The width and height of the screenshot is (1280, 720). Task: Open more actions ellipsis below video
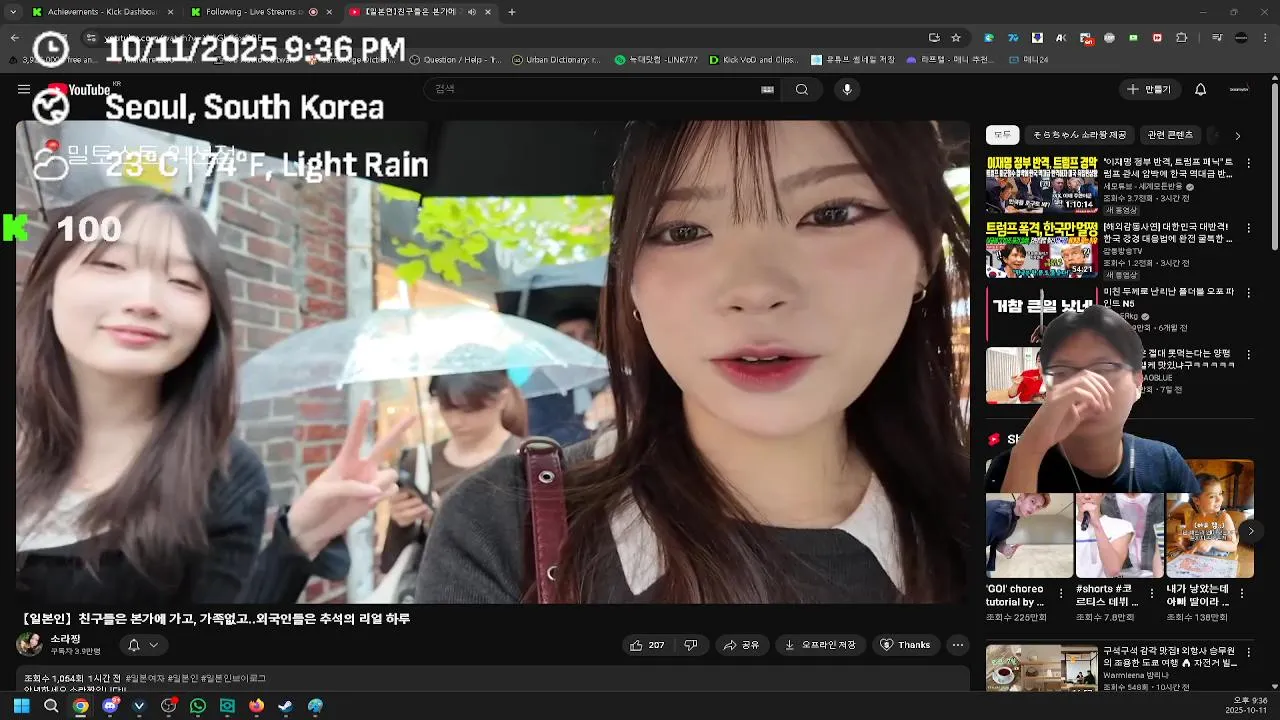click(x=958, y=645)
